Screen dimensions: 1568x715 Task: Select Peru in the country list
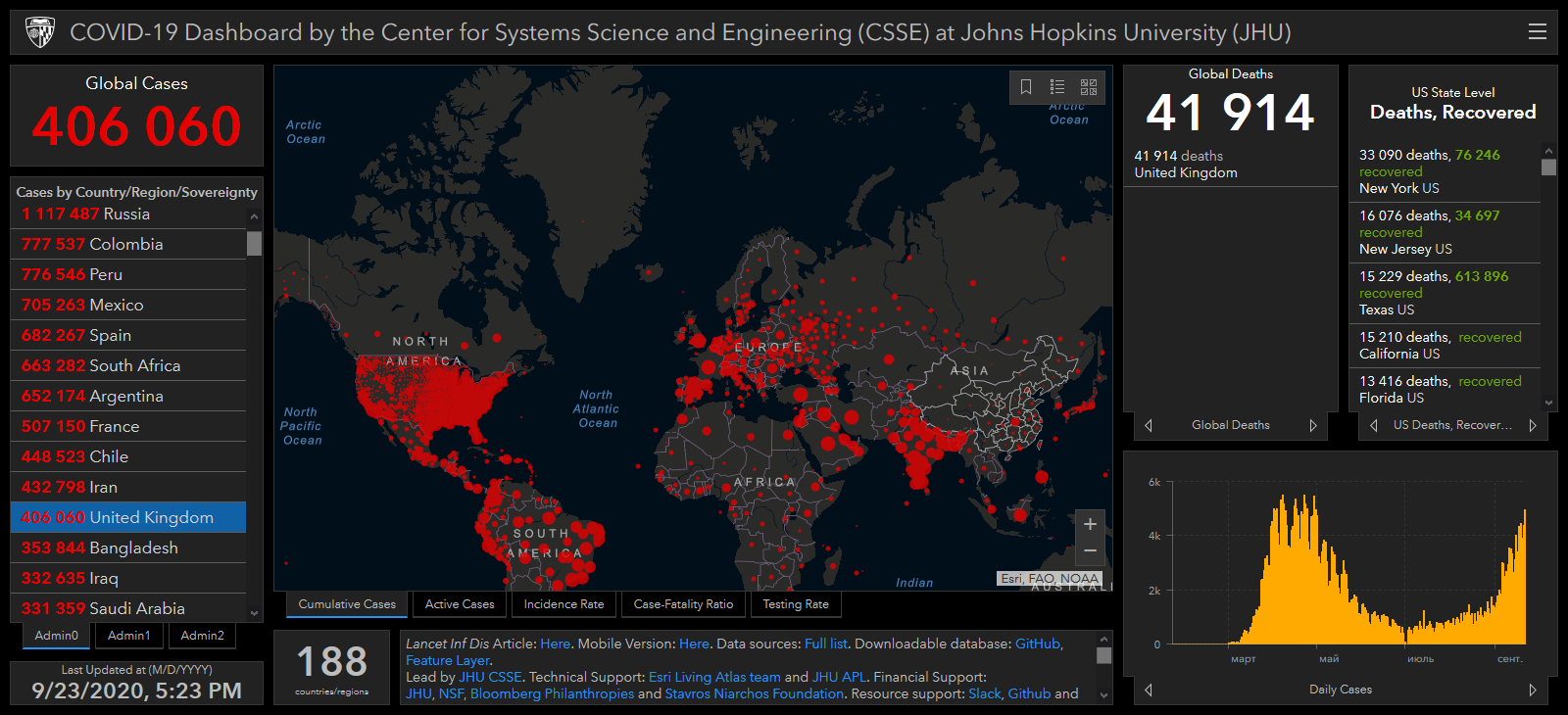[x=128, y=274]
